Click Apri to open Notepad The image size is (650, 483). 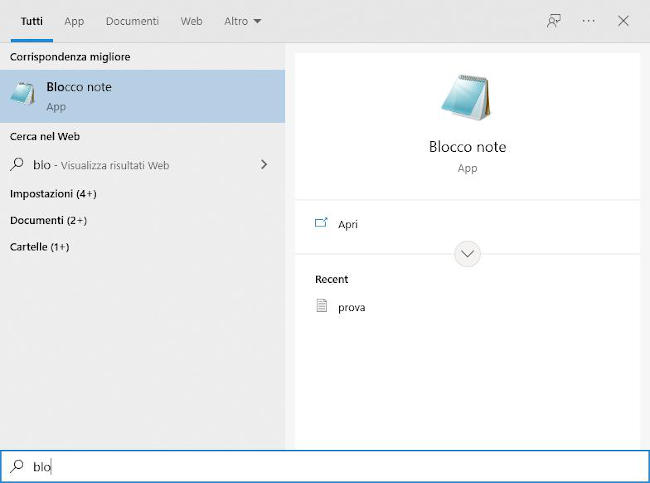click(347, 224)
